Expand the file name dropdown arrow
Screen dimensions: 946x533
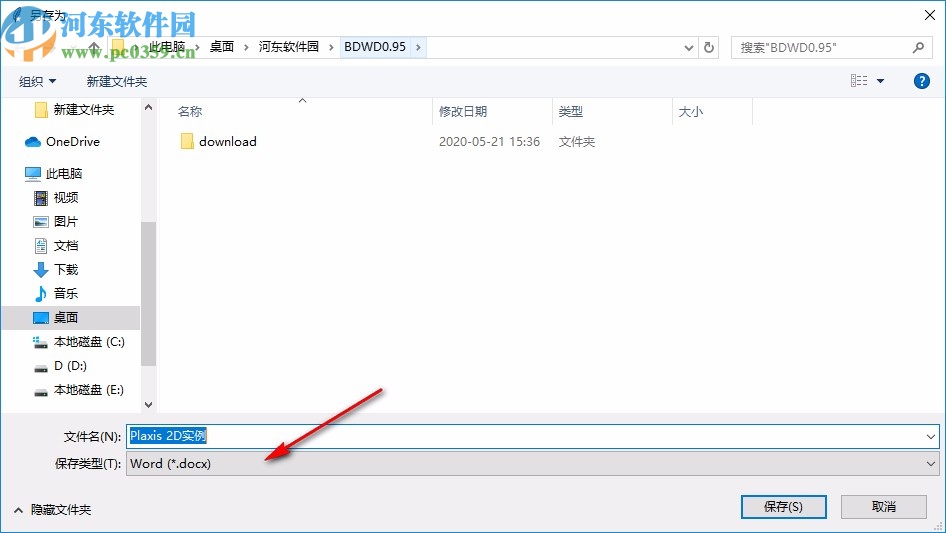click(x=930, y=436)
